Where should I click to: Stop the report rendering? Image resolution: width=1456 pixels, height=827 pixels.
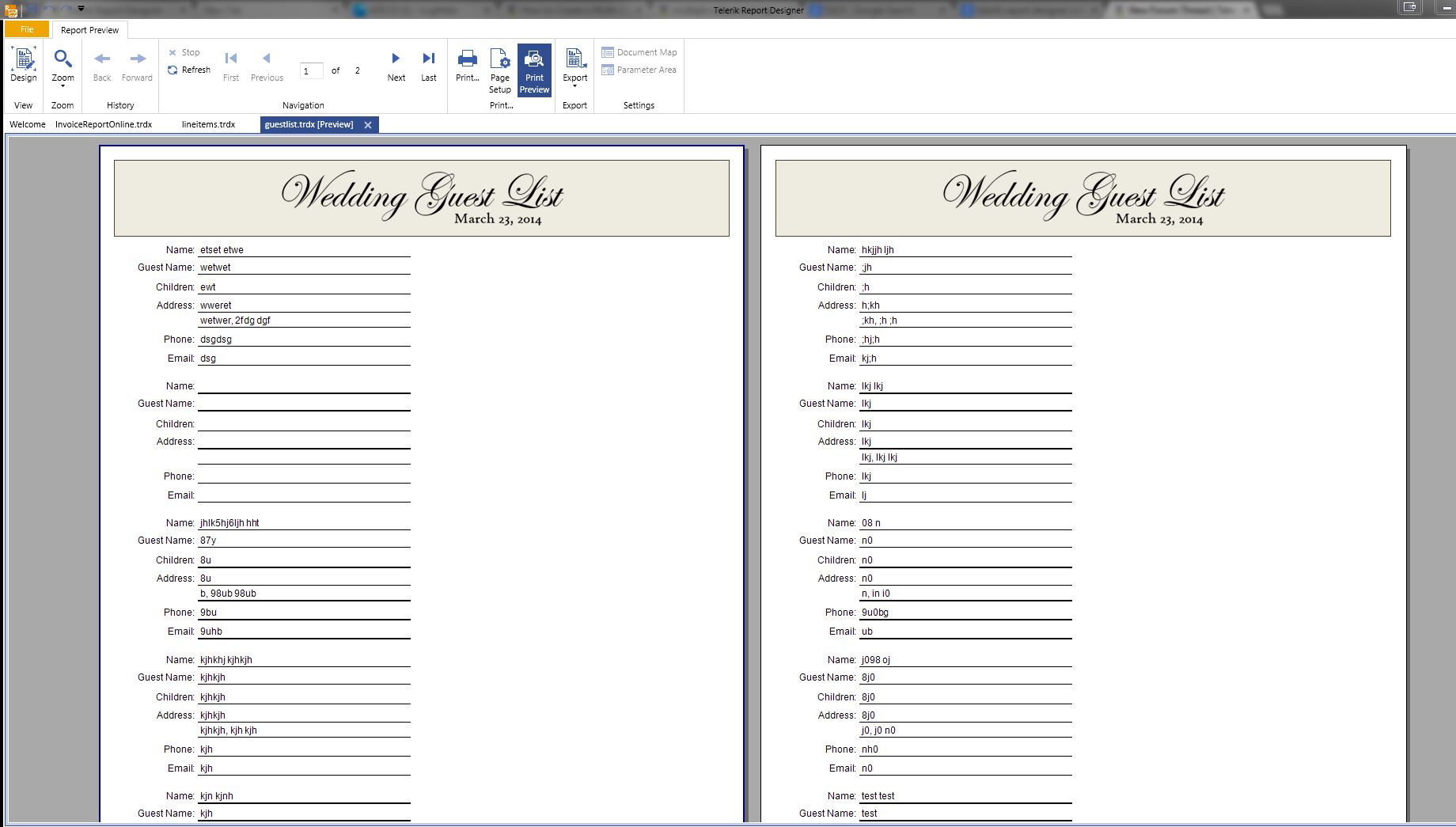tap(184, 52)
